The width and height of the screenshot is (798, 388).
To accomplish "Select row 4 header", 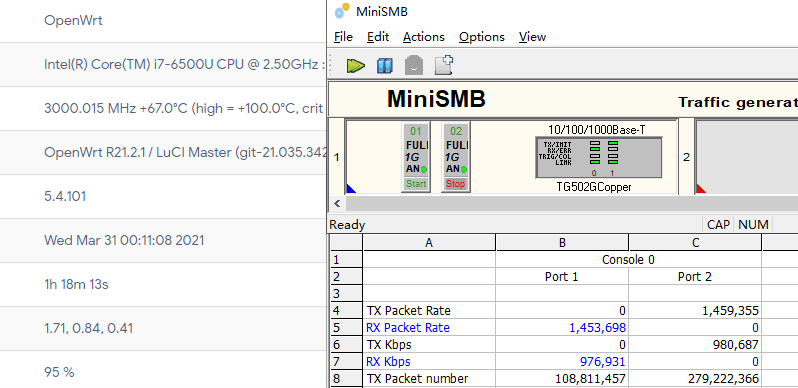I will click(346, 311).
